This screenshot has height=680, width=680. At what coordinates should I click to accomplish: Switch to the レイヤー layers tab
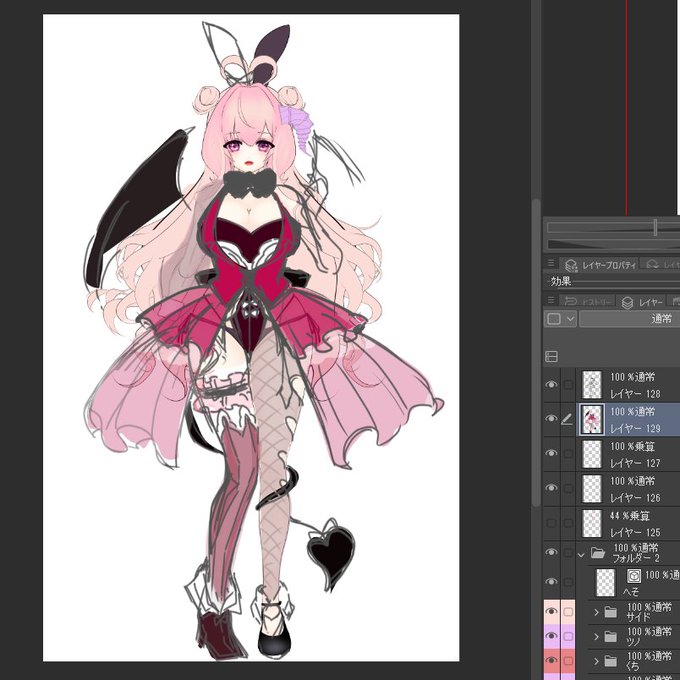pyautogui.click(x=641, y=301)
